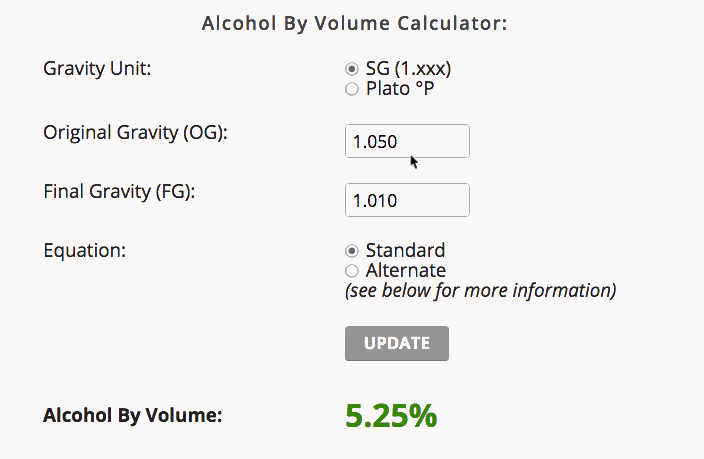Click the bold "Alcohol By Volume:" result label
This screenshot has height=459, width=704.
pos(132,414)
